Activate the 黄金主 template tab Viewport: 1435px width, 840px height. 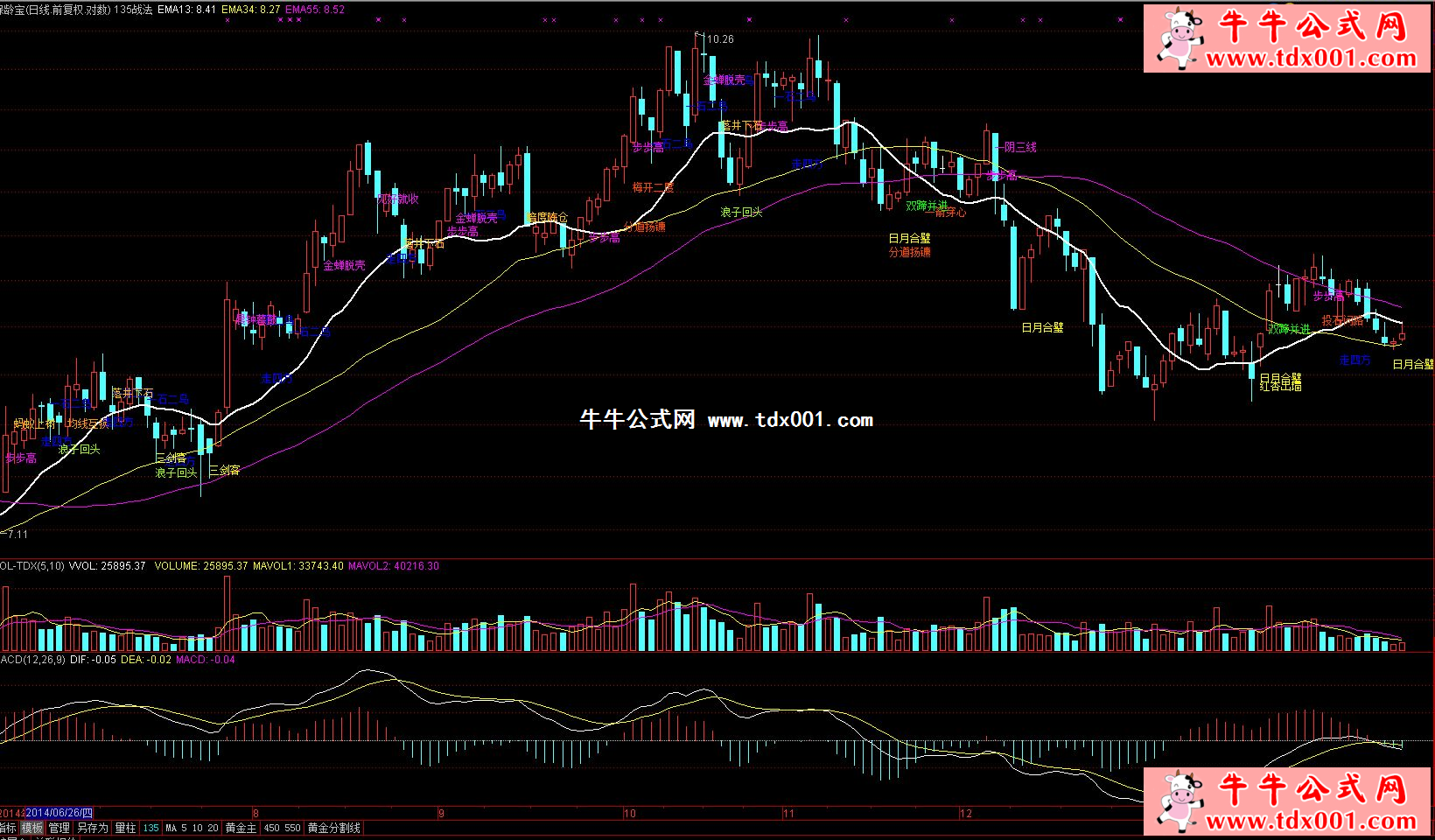(241, 828)
